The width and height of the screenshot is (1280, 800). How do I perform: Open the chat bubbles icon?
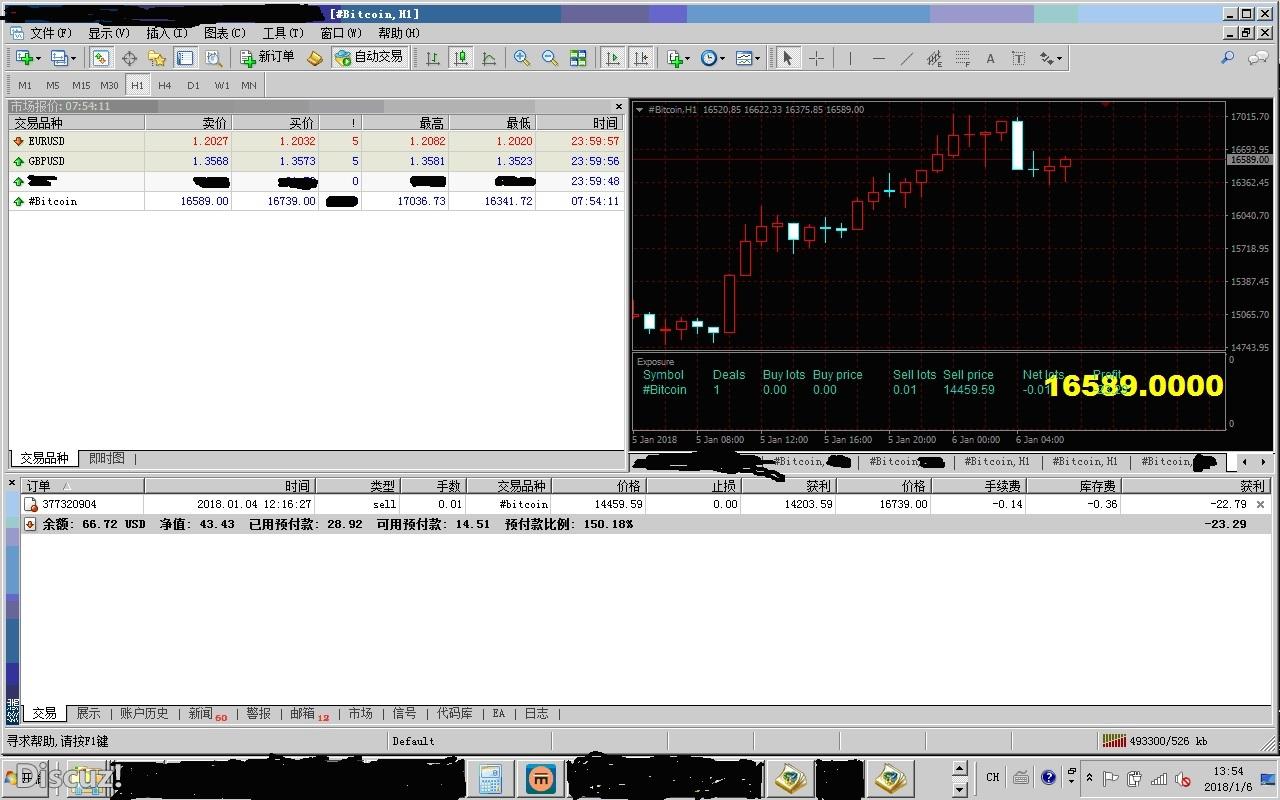point(1258,58)
